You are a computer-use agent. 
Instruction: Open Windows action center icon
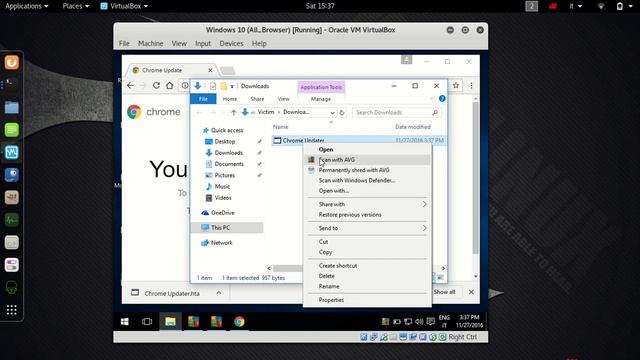coord(430,322)
